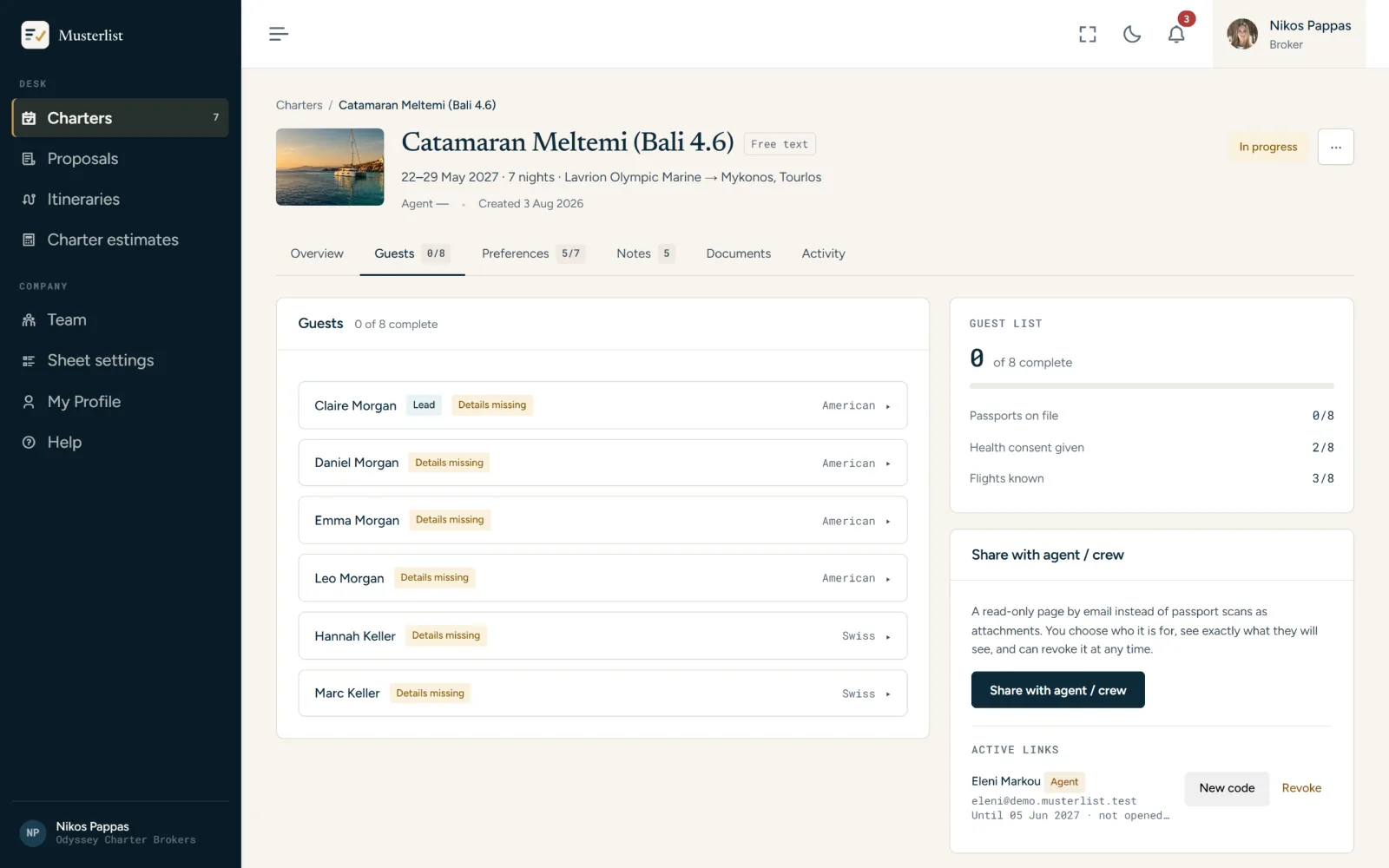Image resolution: width=1389 pixels, height=868 pixels.
Task: Click the Itineraries route icon
Action: (x=29, y=200)
